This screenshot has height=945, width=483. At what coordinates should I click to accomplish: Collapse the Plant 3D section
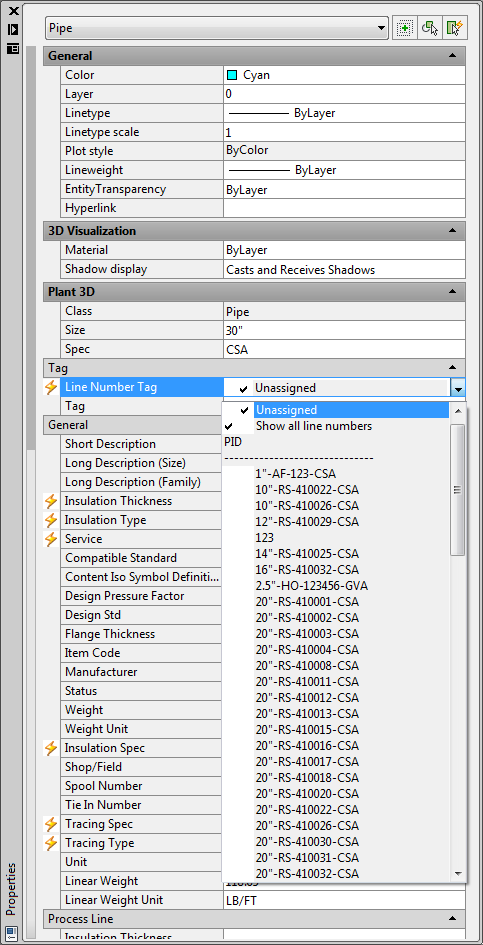click(452, 292)
